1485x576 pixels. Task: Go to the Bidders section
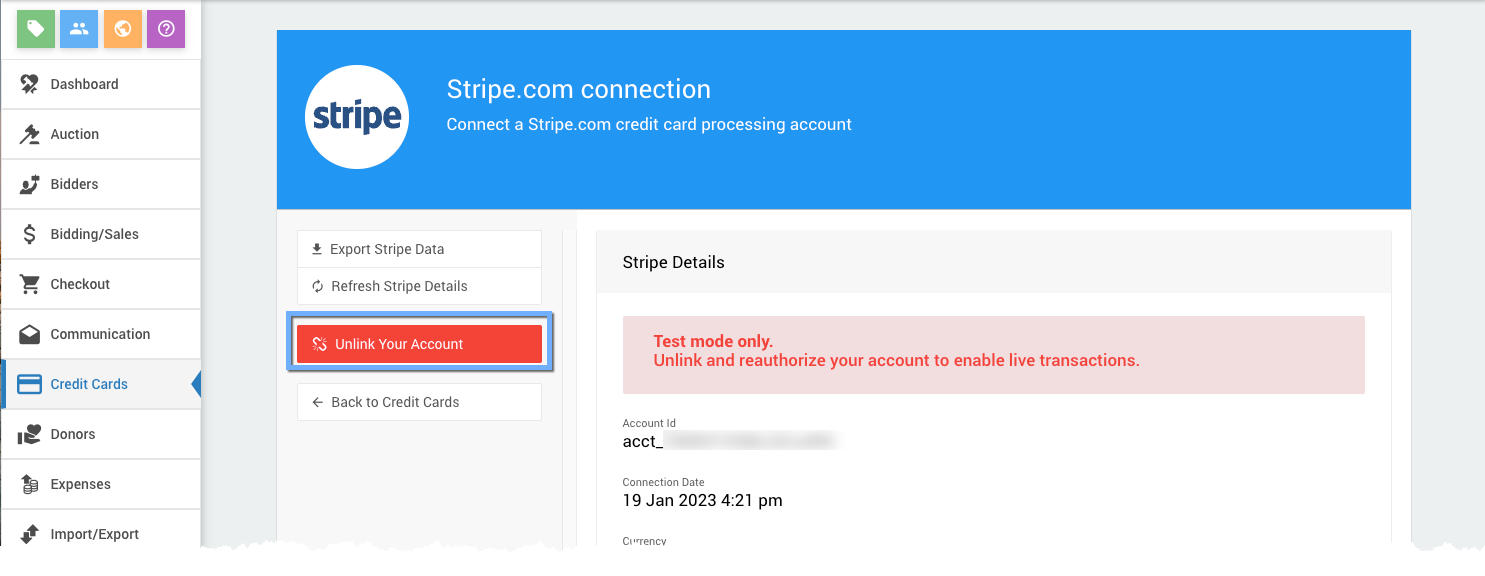click(74, 184)
